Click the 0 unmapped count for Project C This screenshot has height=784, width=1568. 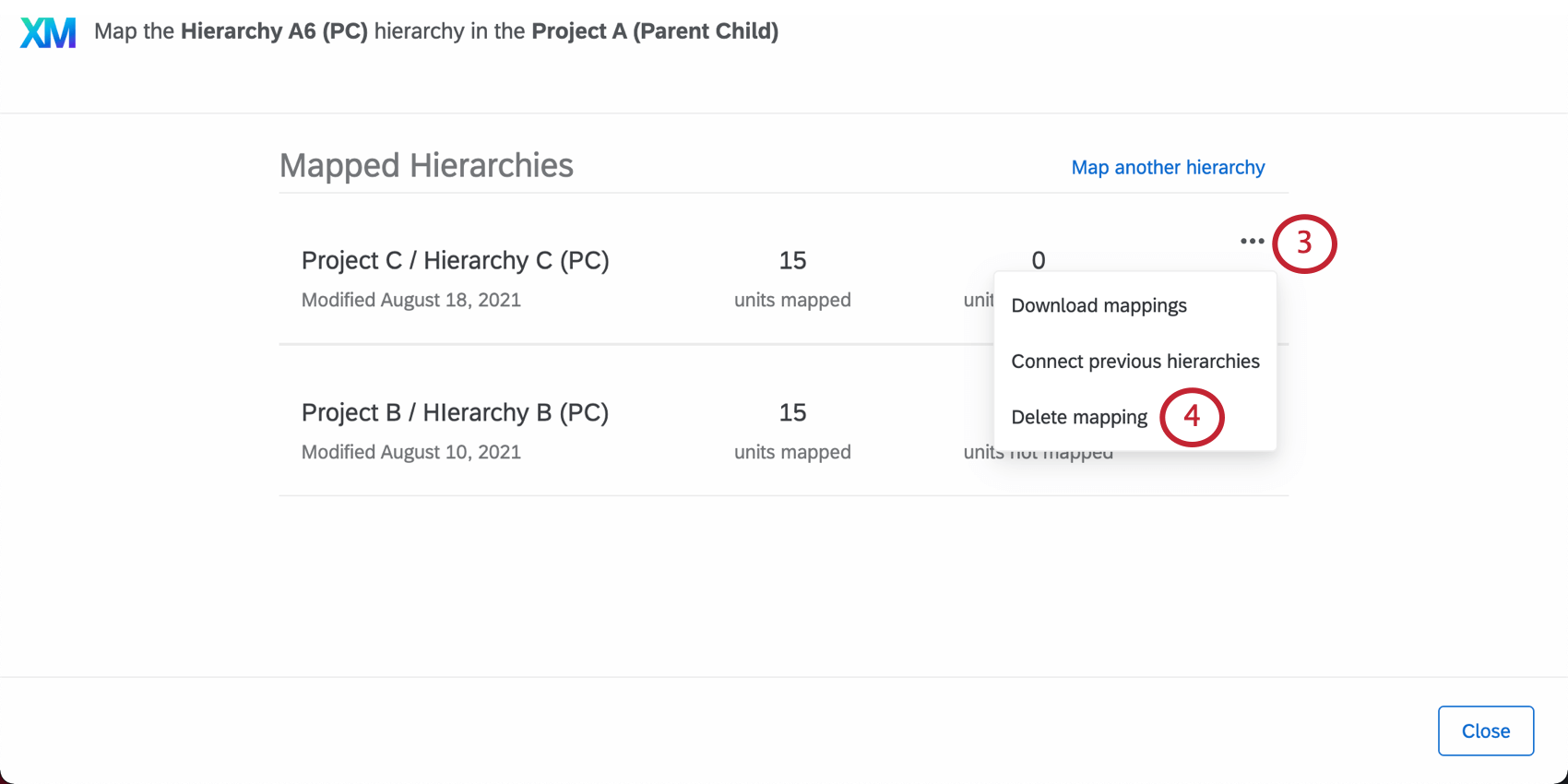pyautogui.click(x=1039, y=261)
